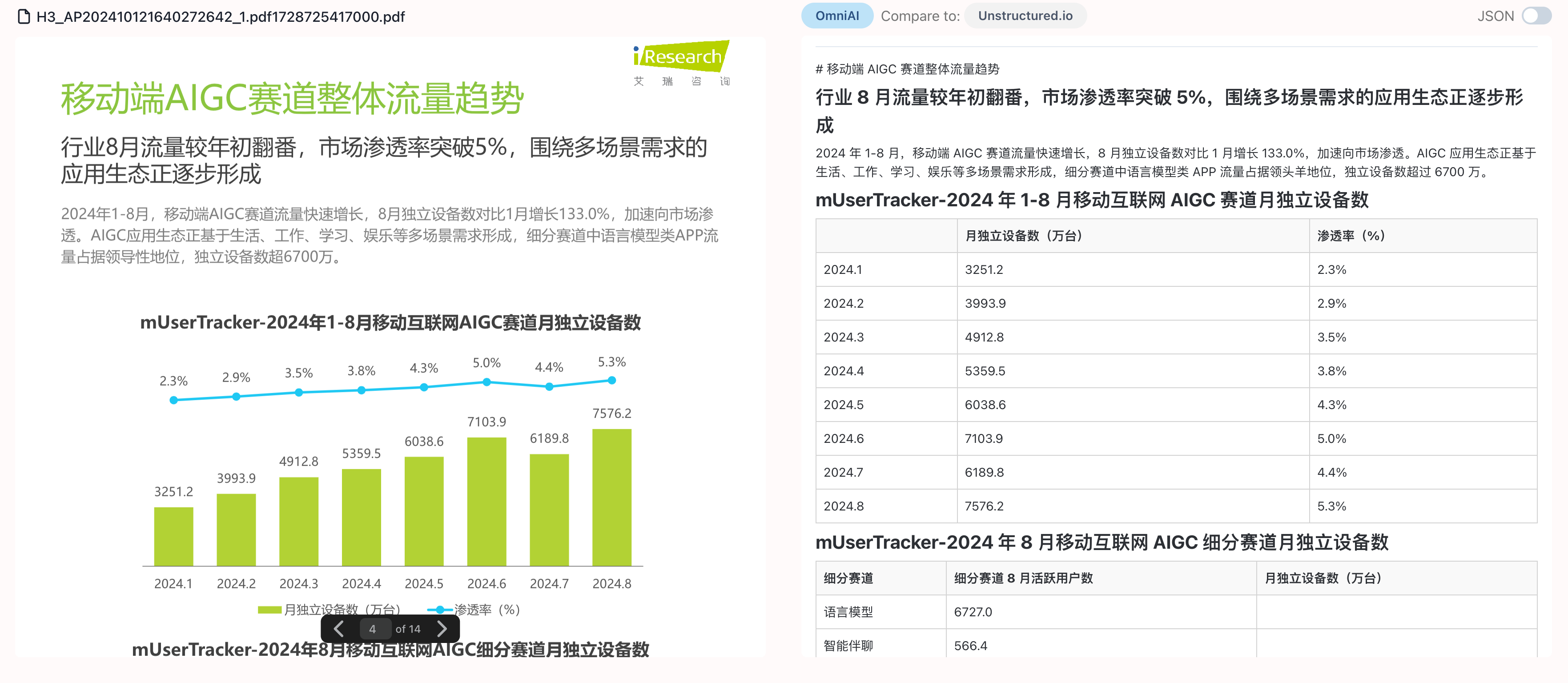Go to next page arrow

pyautogui.click(x=442, y=629)
